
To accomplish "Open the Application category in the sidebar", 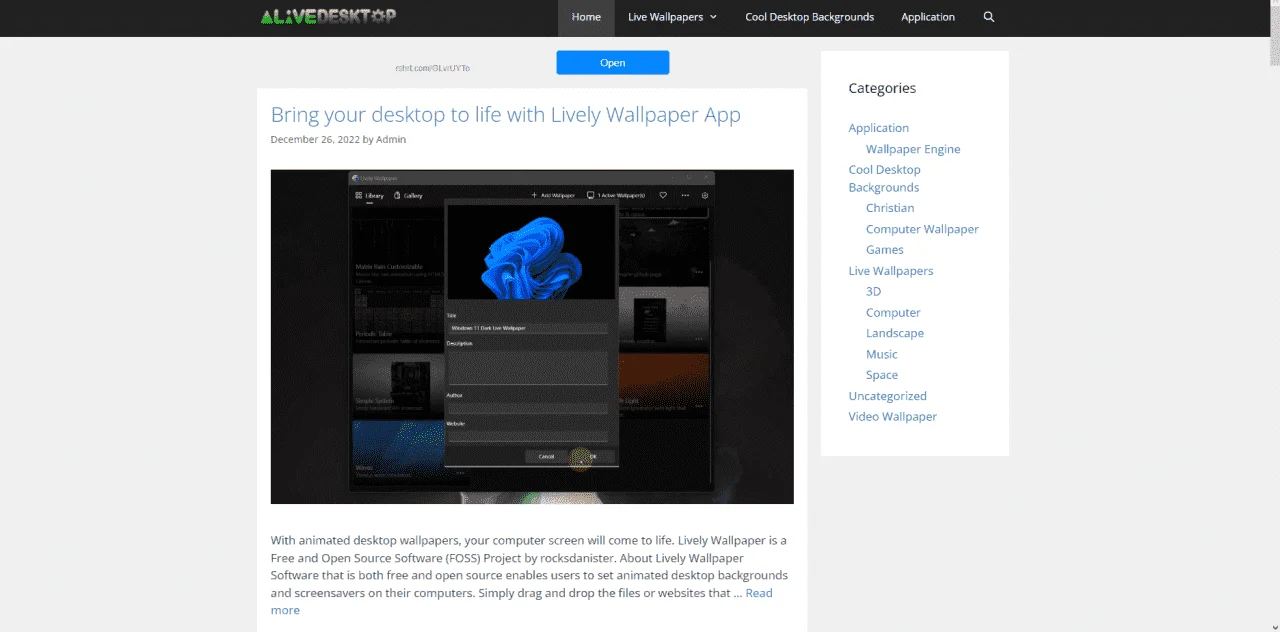I will (x=879, y=128).
